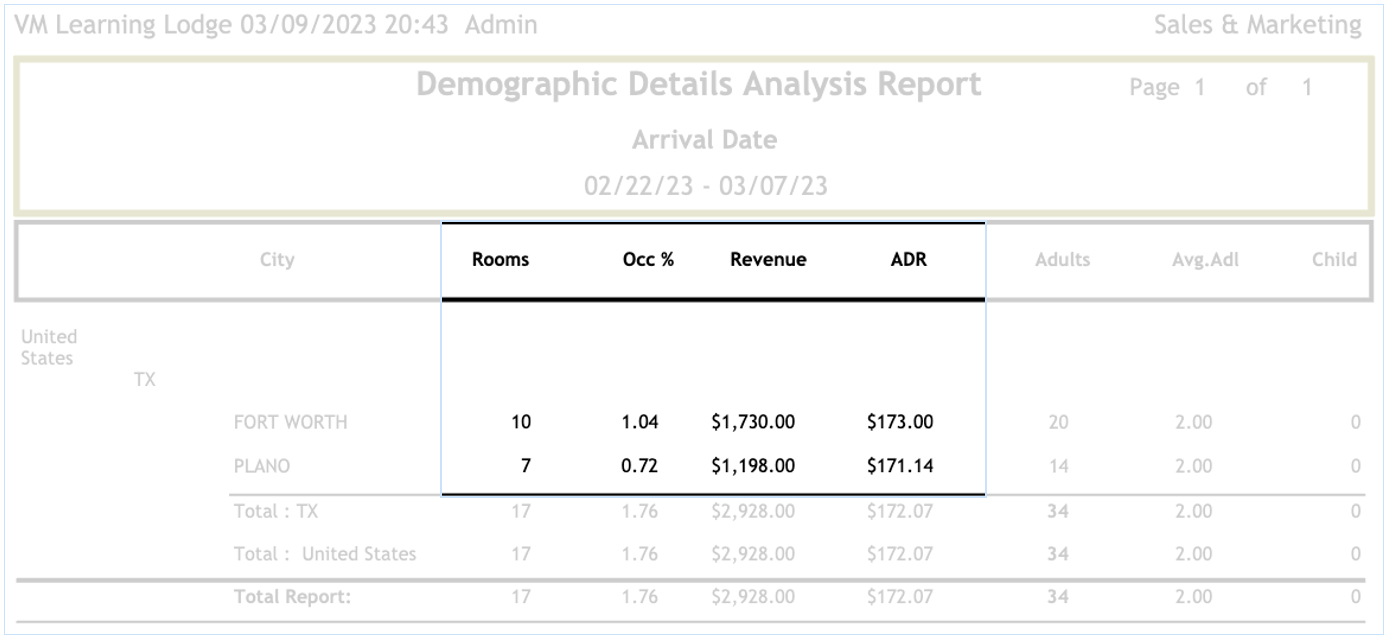Click Fort Worth revenue value $1,730.00
Image resolution: width=1388 pixels, height=639 pixels.
pos(753,422)
